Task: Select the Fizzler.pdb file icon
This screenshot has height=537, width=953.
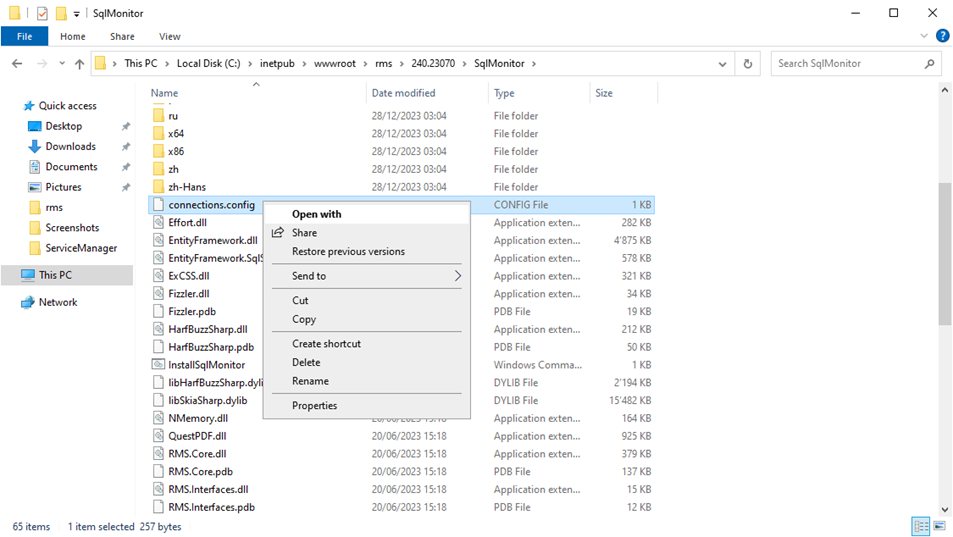Action: (x=159, y=312)
